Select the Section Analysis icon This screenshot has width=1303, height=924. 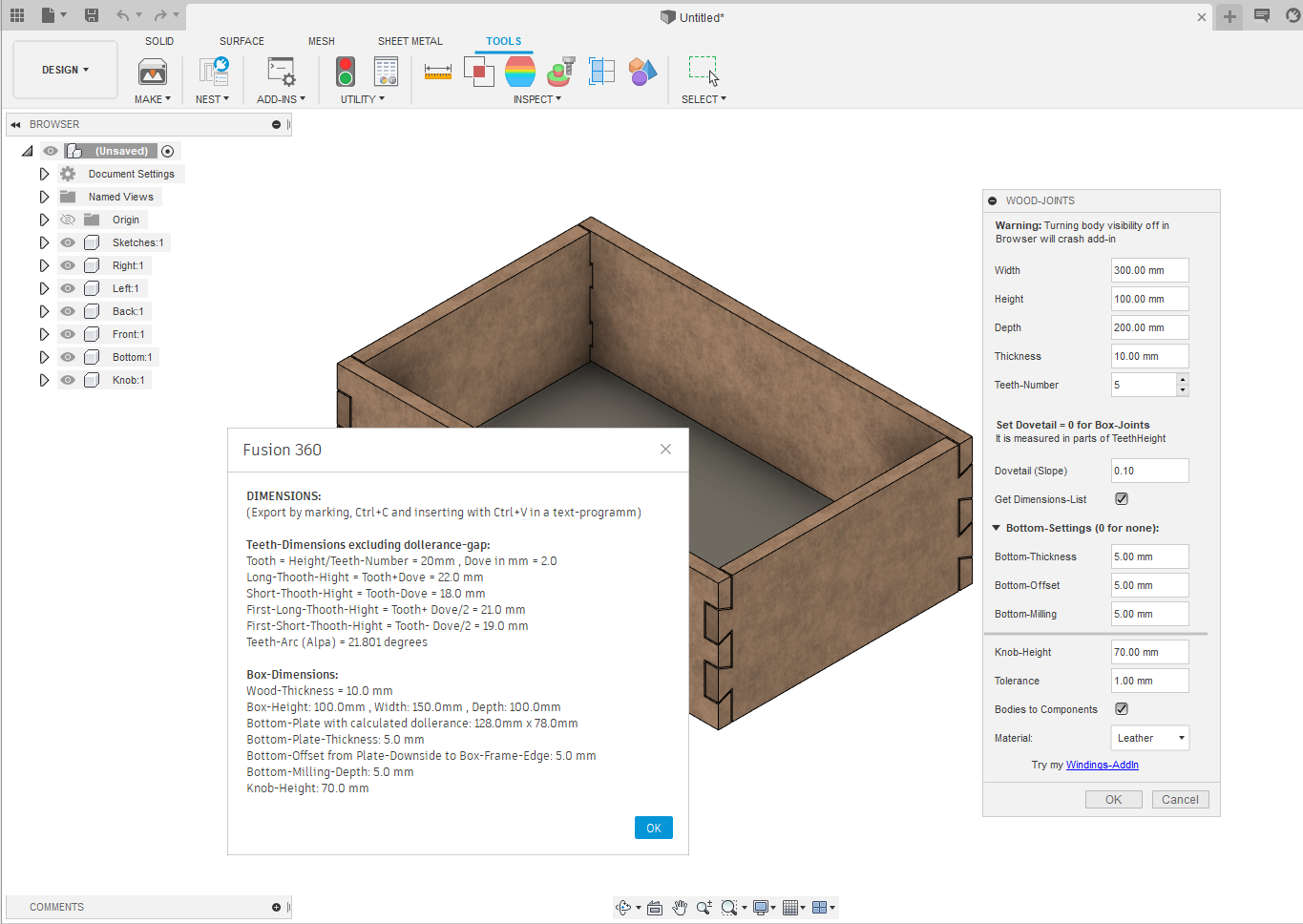click(x=601, y=72)
